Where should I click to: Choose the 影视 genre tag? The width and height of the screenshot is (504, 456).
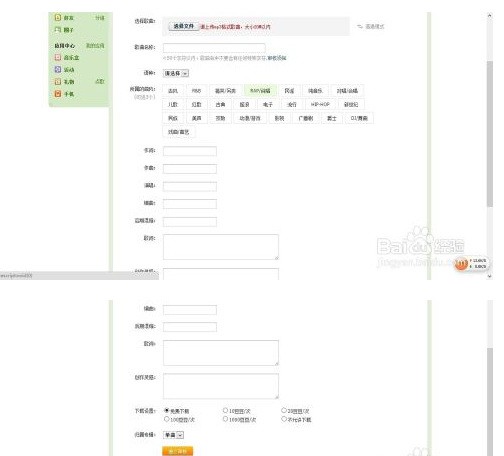pos(279,118)
